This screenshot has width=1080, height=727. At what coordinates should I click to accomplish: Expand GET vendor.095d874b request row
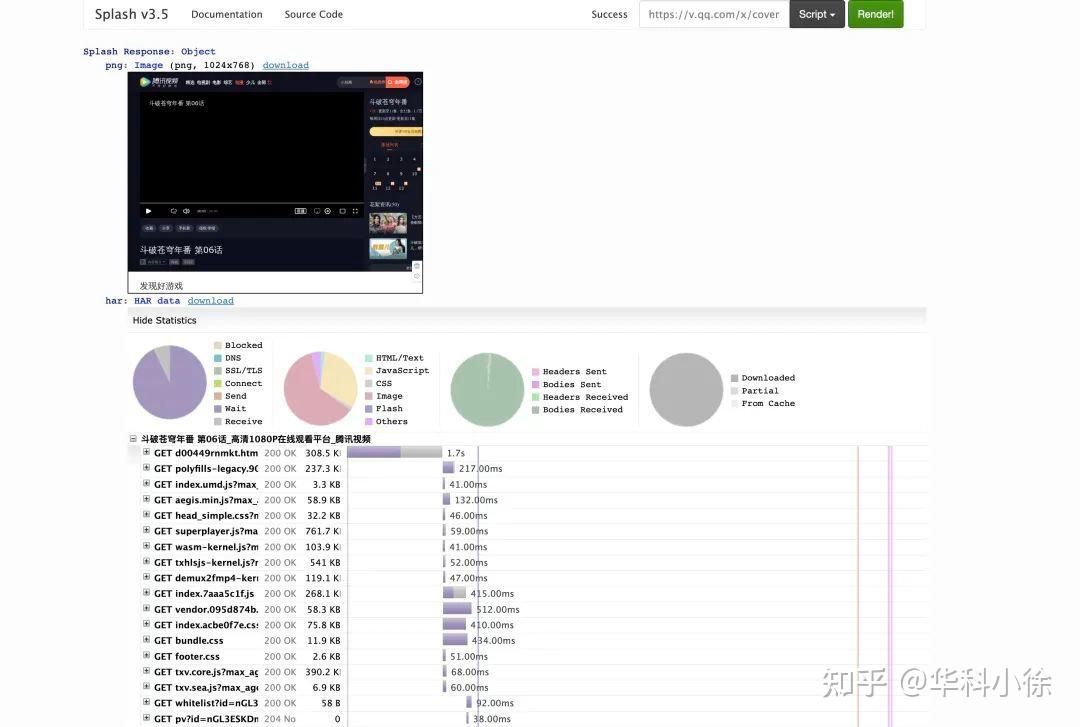tap(146, 608)
